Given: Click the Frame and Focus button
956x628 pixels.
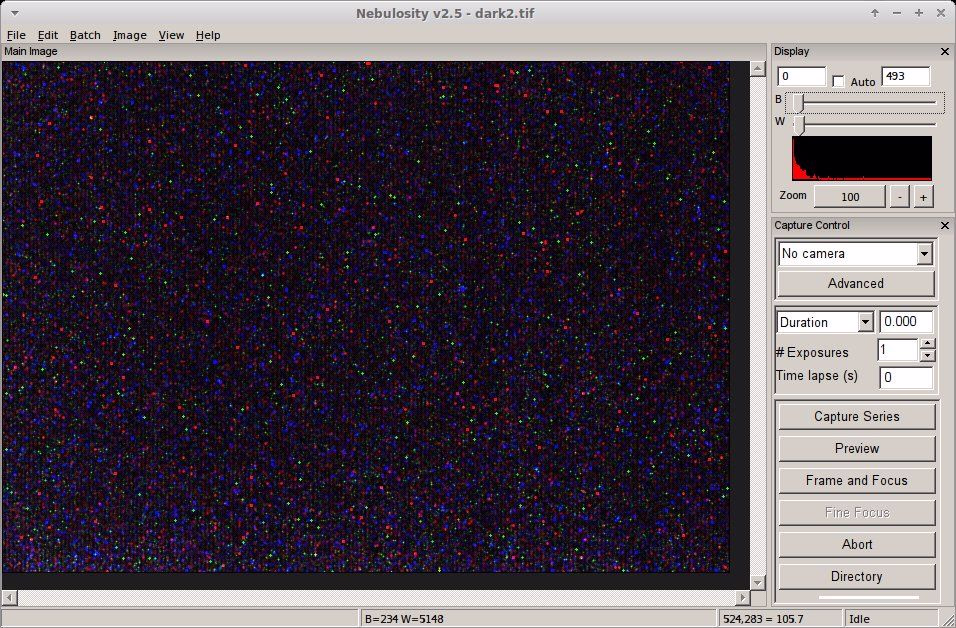Looking at the screenshot, I should (856, 480).
